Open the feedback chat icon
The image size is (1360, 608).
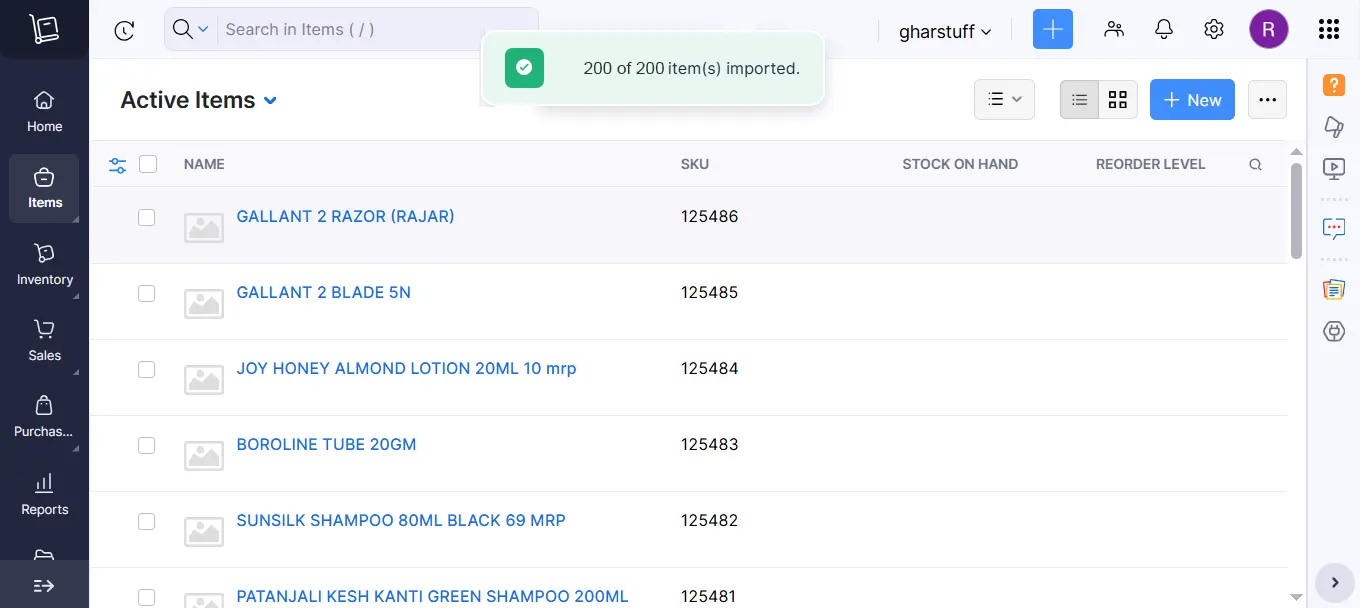(x=1334, y=228)
